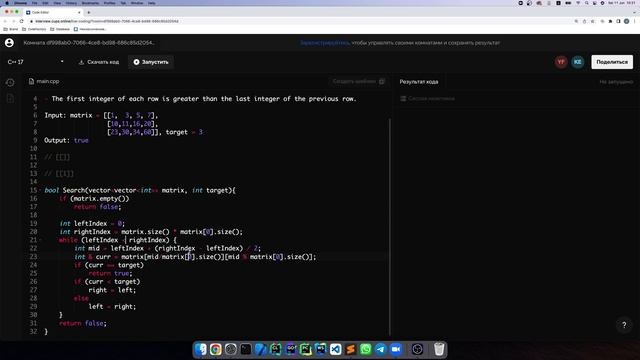Open the Trash in the dock
The height and width of the screenshot is (360, 640).
[439, 349]
